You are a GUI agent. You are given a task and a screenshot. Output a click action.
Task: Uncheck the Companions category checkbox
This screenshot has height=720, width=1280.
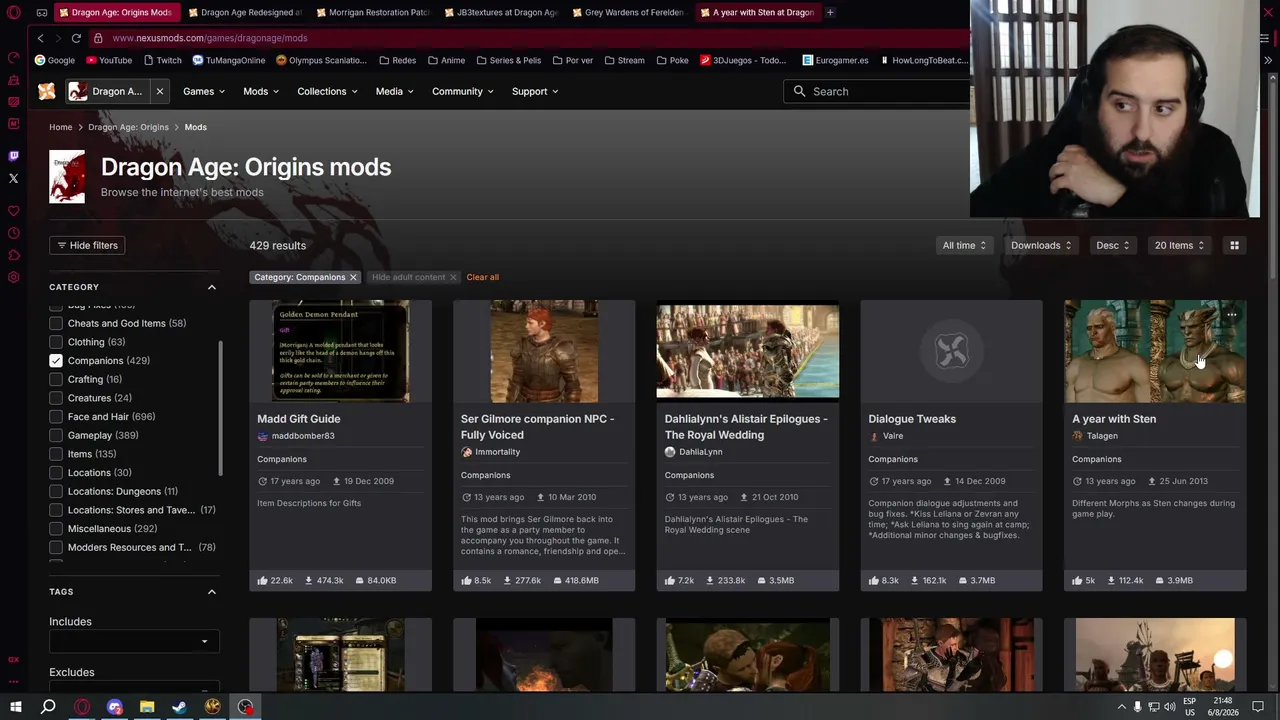[56, 361]
